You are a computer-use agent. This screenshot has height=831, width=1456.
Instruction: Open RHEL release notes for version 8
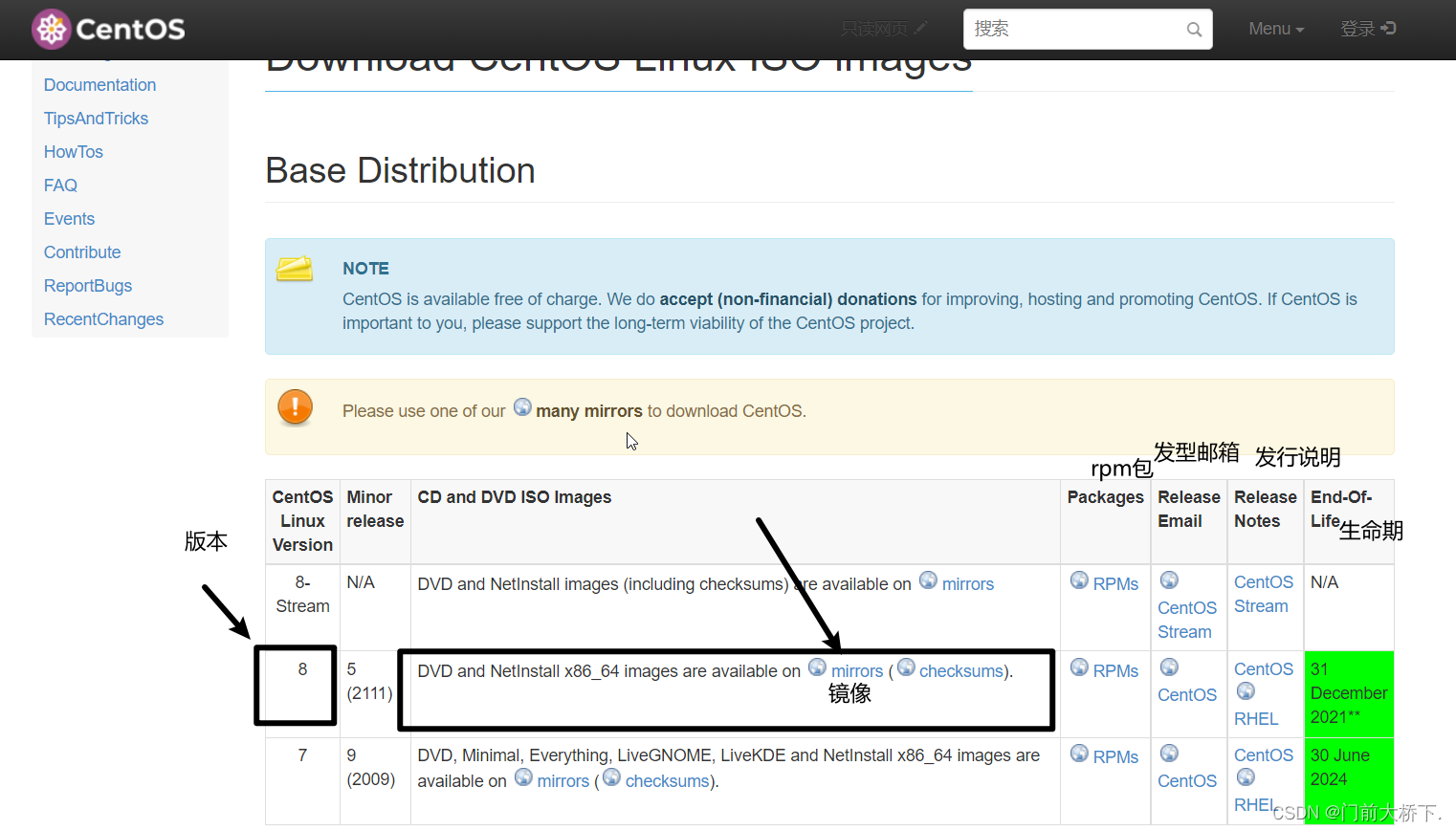click(1256, 719)
